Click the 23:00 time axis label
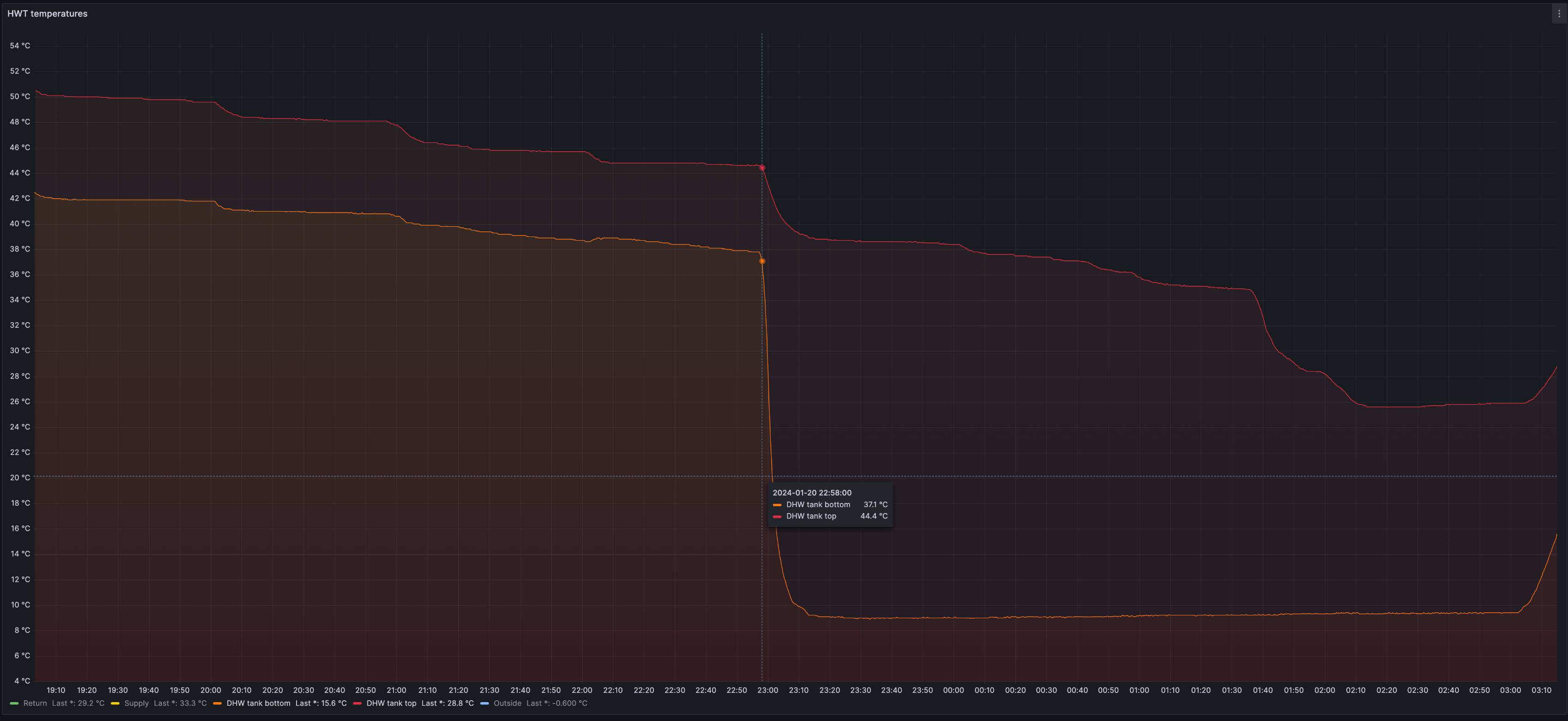Screen dimensions: 1568x721 click(767, 690)
